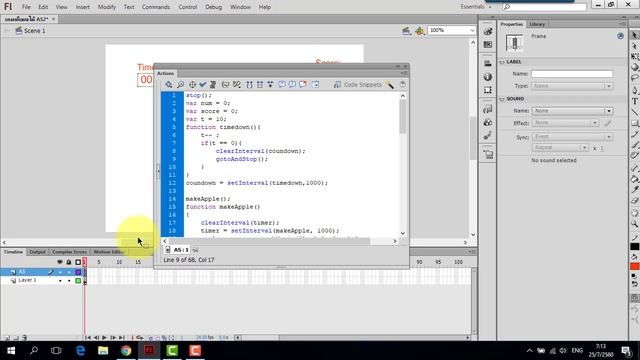This screenshot has width=640, height=360.
Task: Toggle lock dot of Layer 1
Action: tap(69, 281)
